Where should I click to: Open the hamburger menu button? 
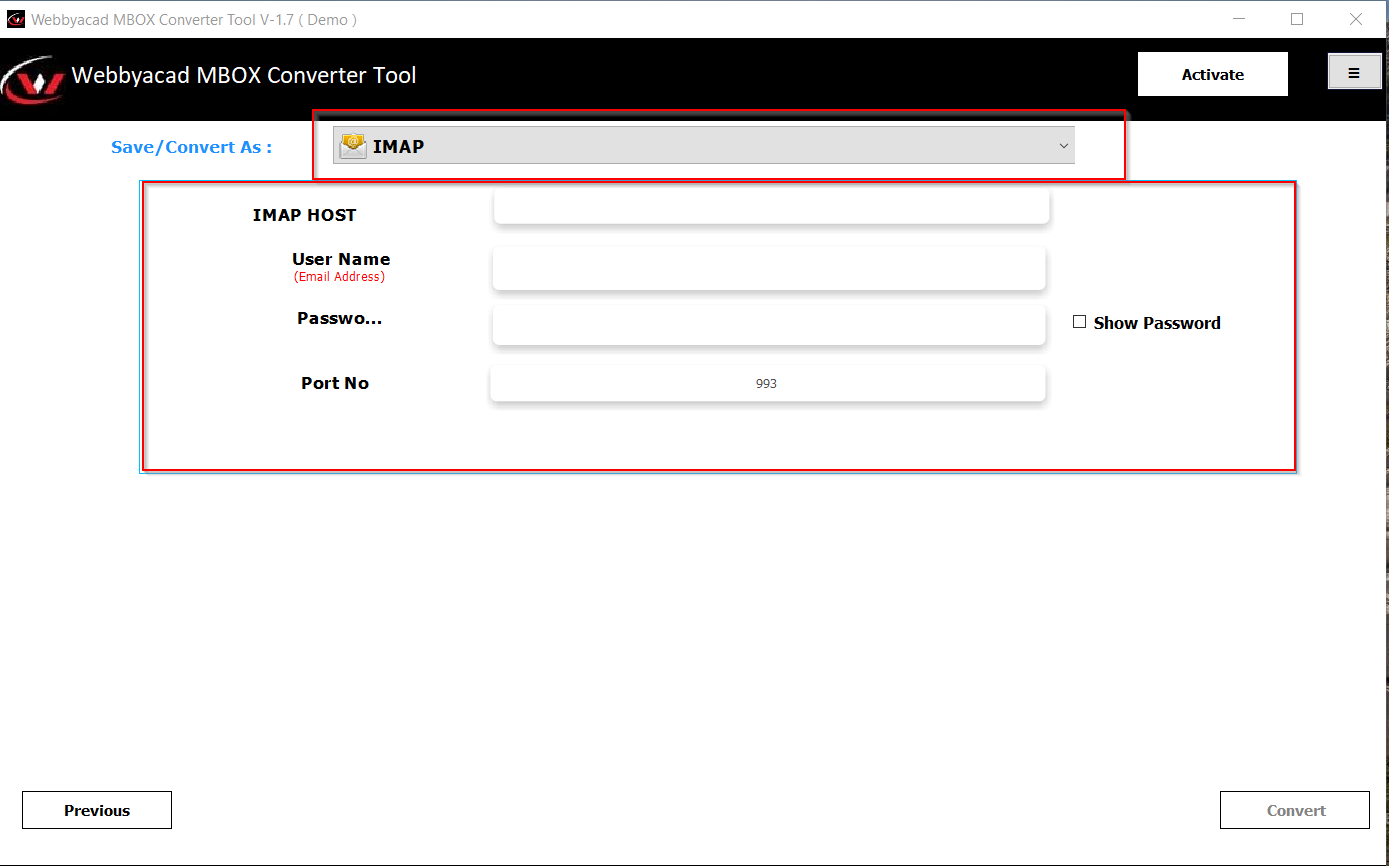click(x=1354, y=72)
